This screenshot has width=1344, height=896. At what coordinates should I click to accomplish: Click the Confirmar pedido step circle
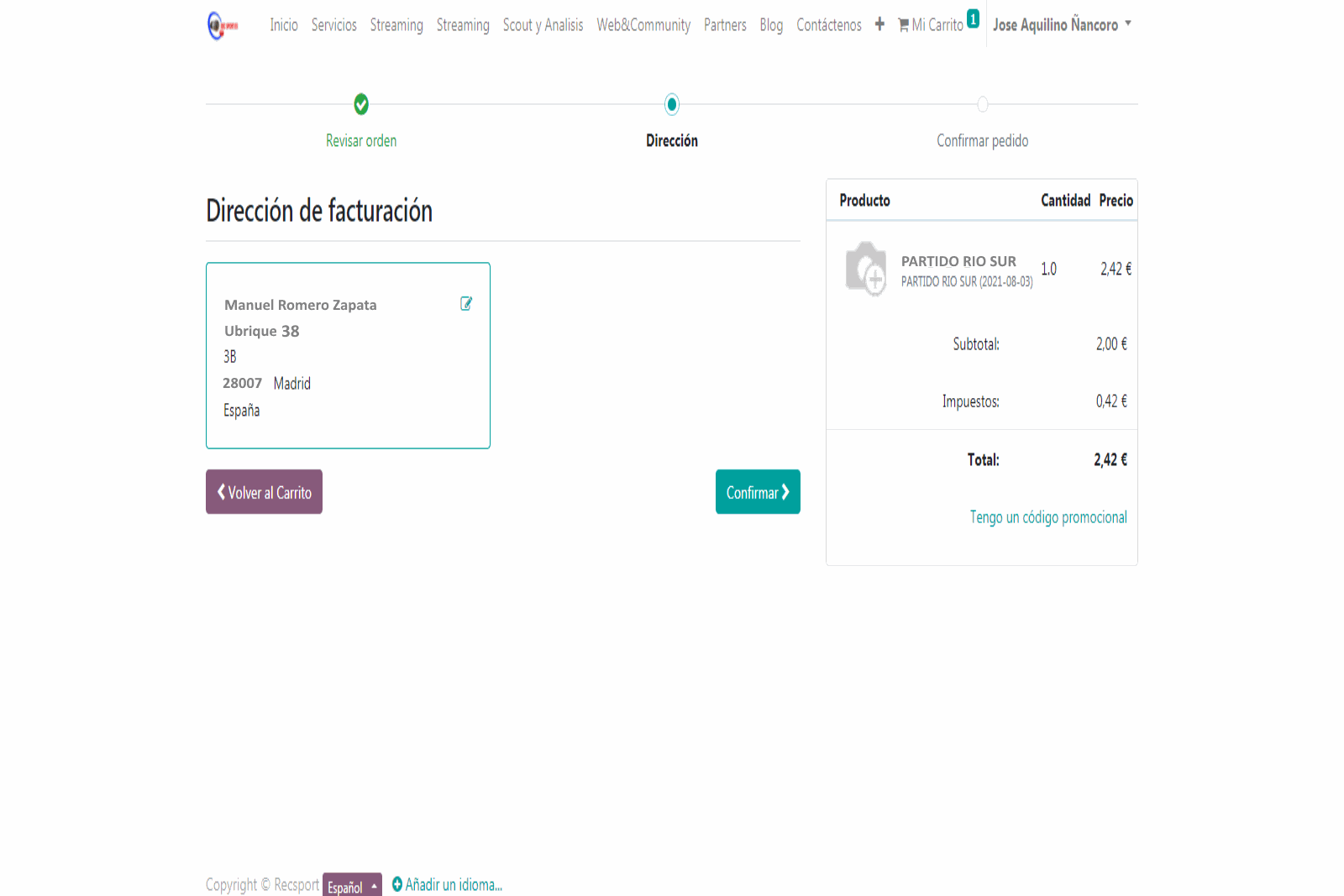(982, 104)
